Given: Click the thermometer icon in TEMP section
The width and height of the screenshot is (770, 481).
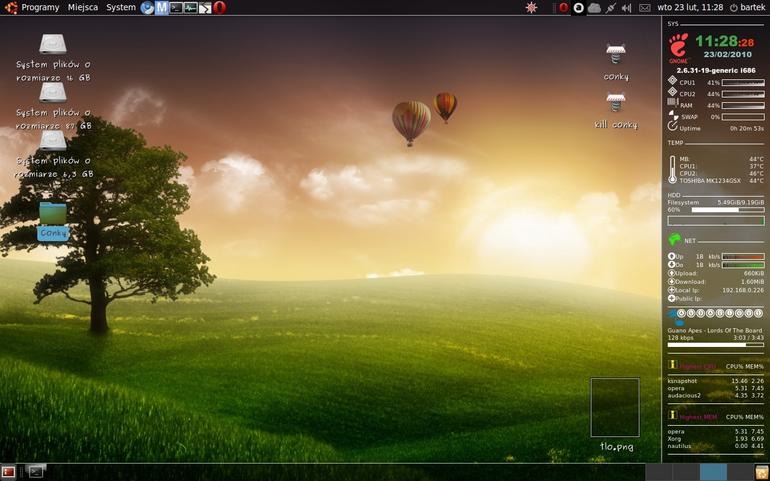Looking at the screenshot, I should pyautogui.click(x=672, y=170).
